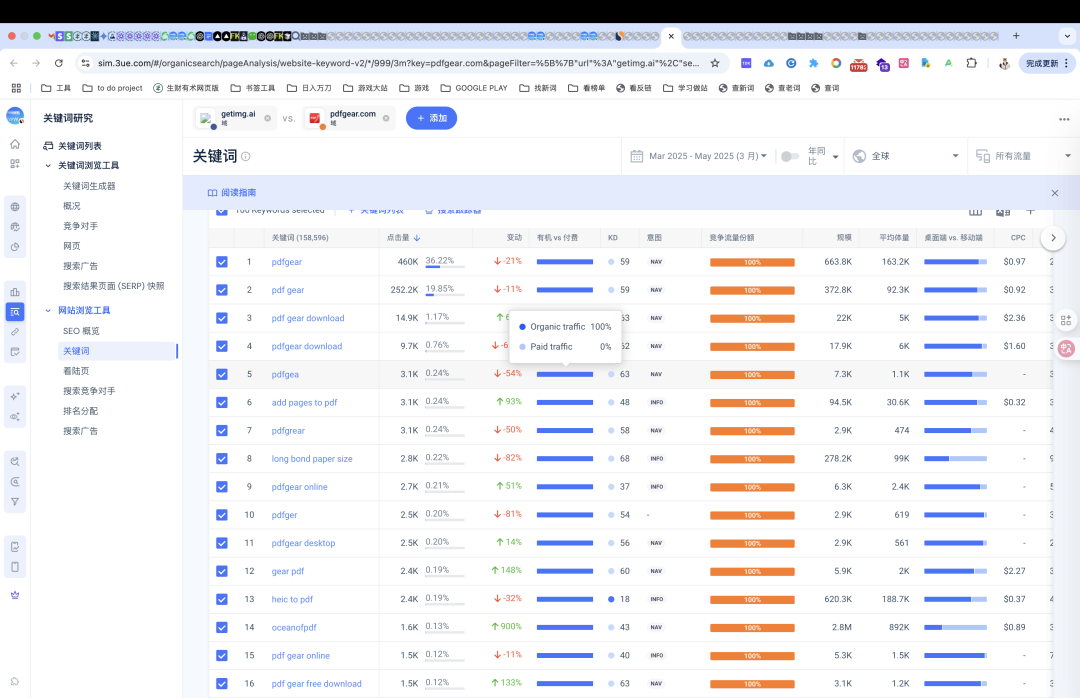Screen dimensions: 1080x698
Task: Reload the page with browser refresh icon
Action: 59,63
